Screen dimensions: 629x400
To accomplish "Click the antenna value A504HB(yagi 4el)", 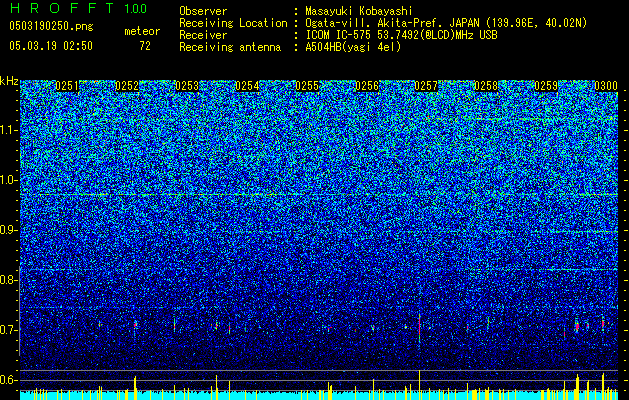I will (x=353, y=47).
